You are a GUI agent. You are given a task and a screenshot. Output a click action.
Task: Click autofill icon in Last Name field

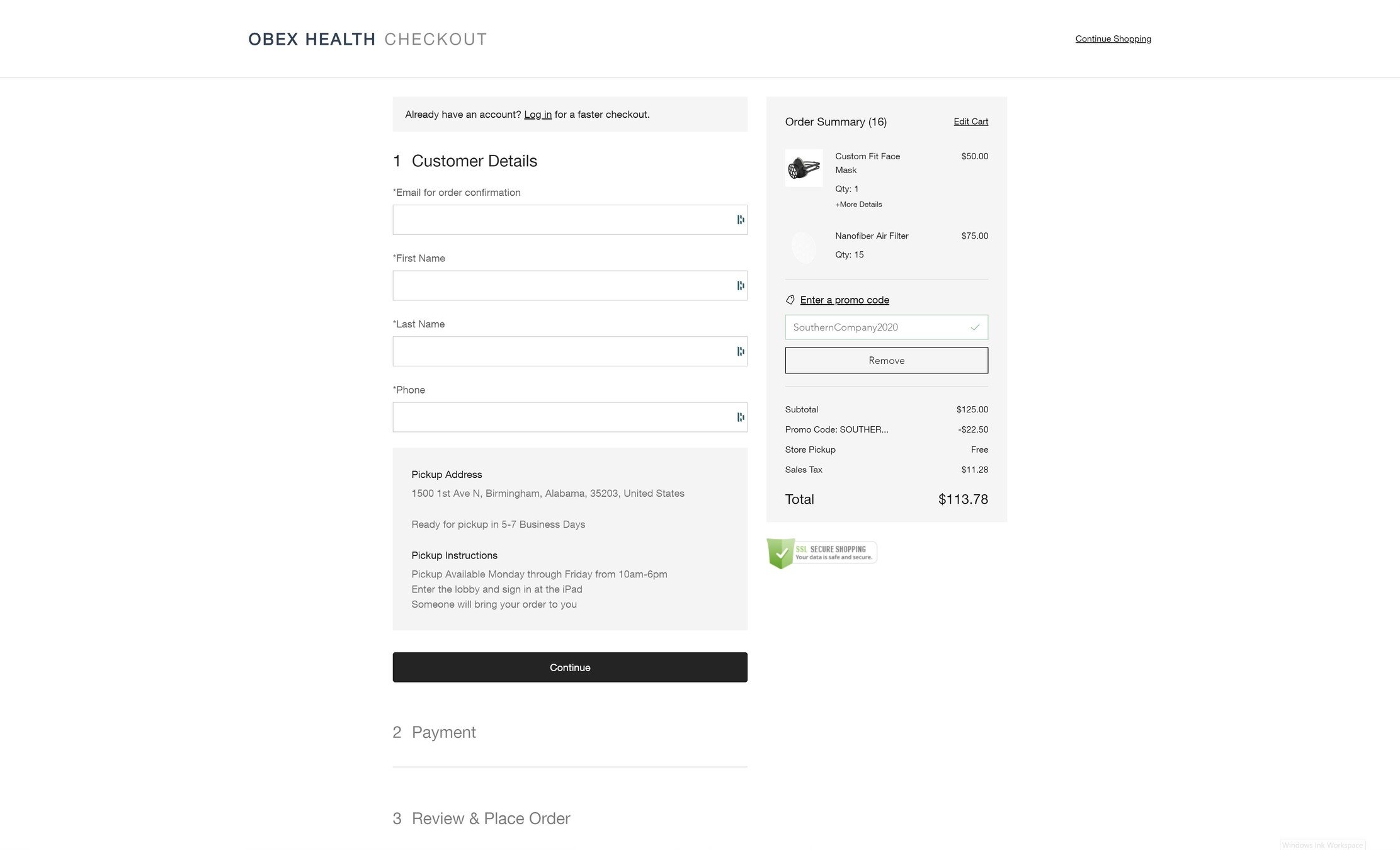740,351
